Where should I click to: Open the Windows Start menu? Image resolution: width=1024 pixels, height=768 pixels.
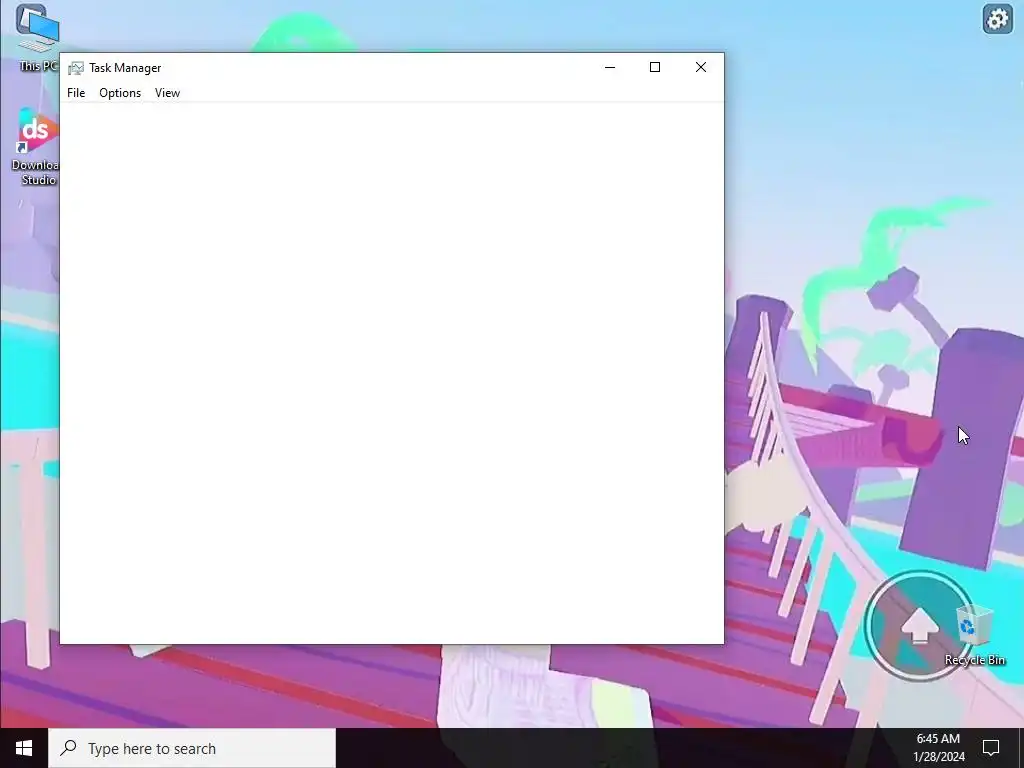pyautogui.click(x=24, y=748)
